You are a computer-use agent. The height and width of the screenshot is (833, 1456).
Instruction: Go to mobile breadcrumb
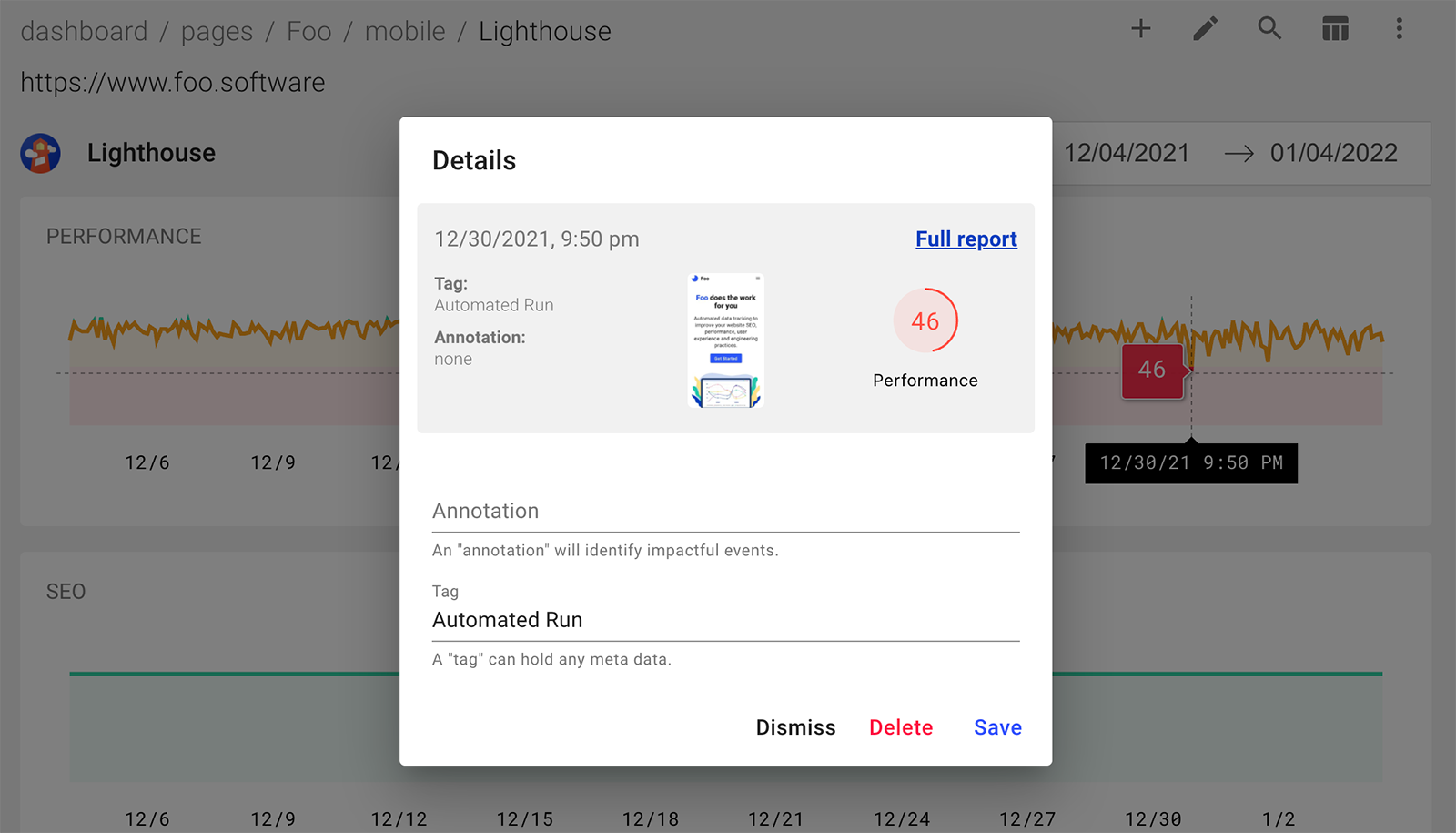[x=405, y=32]
